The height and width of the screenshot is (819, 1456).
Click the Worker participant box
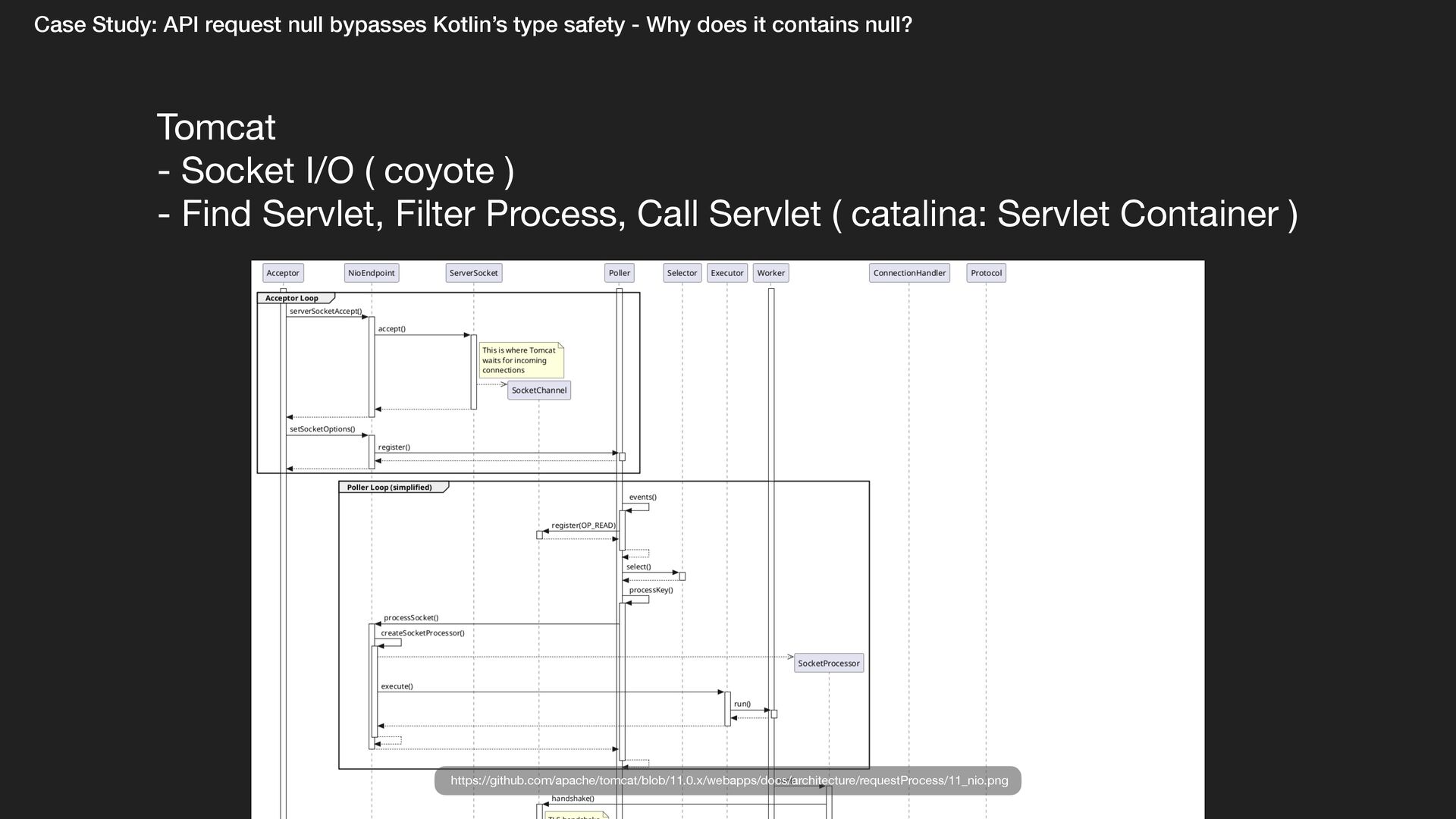[770, 273]
